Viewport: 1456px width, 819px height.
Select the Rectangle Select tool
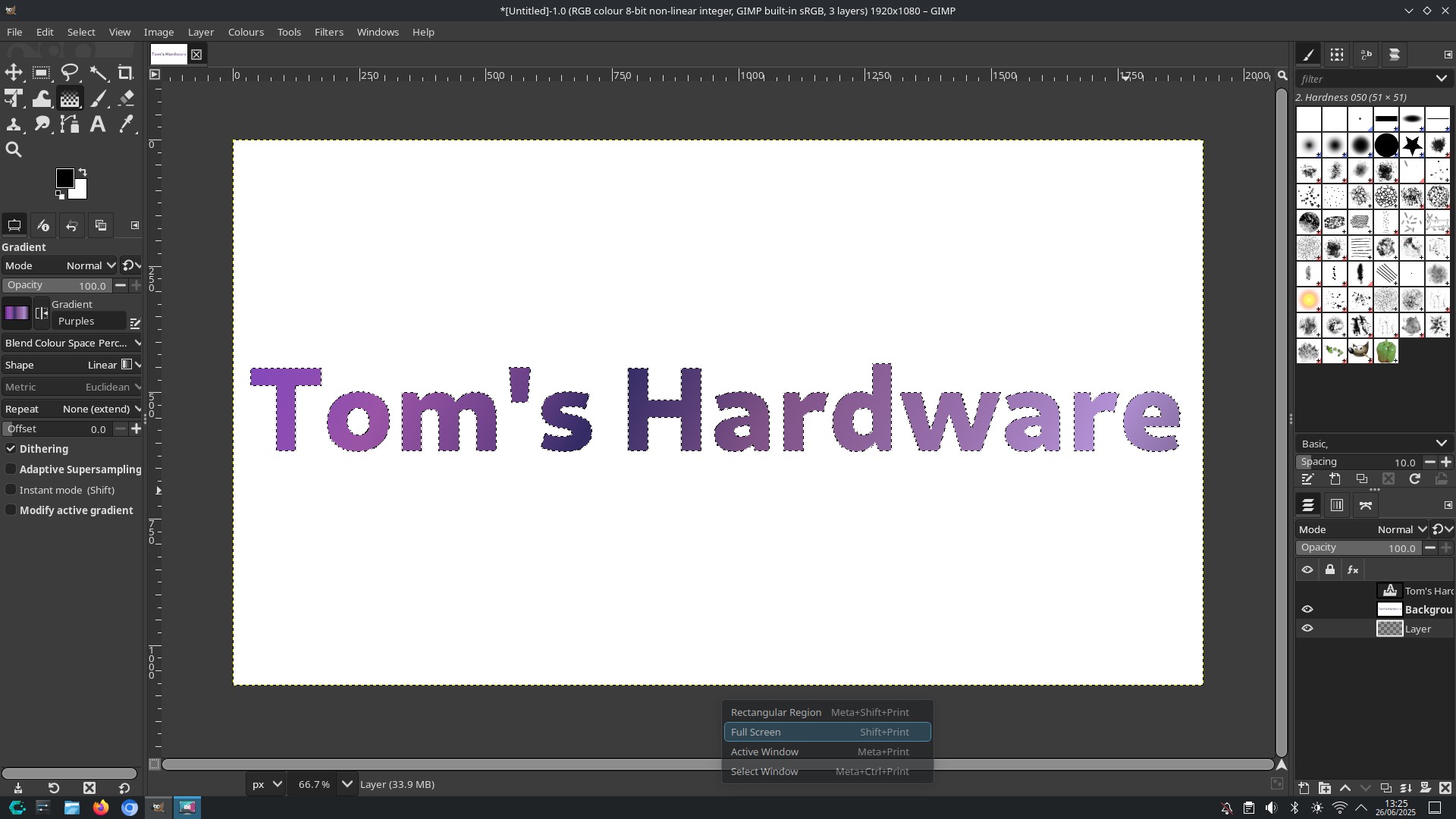click(x=42, y=73)
